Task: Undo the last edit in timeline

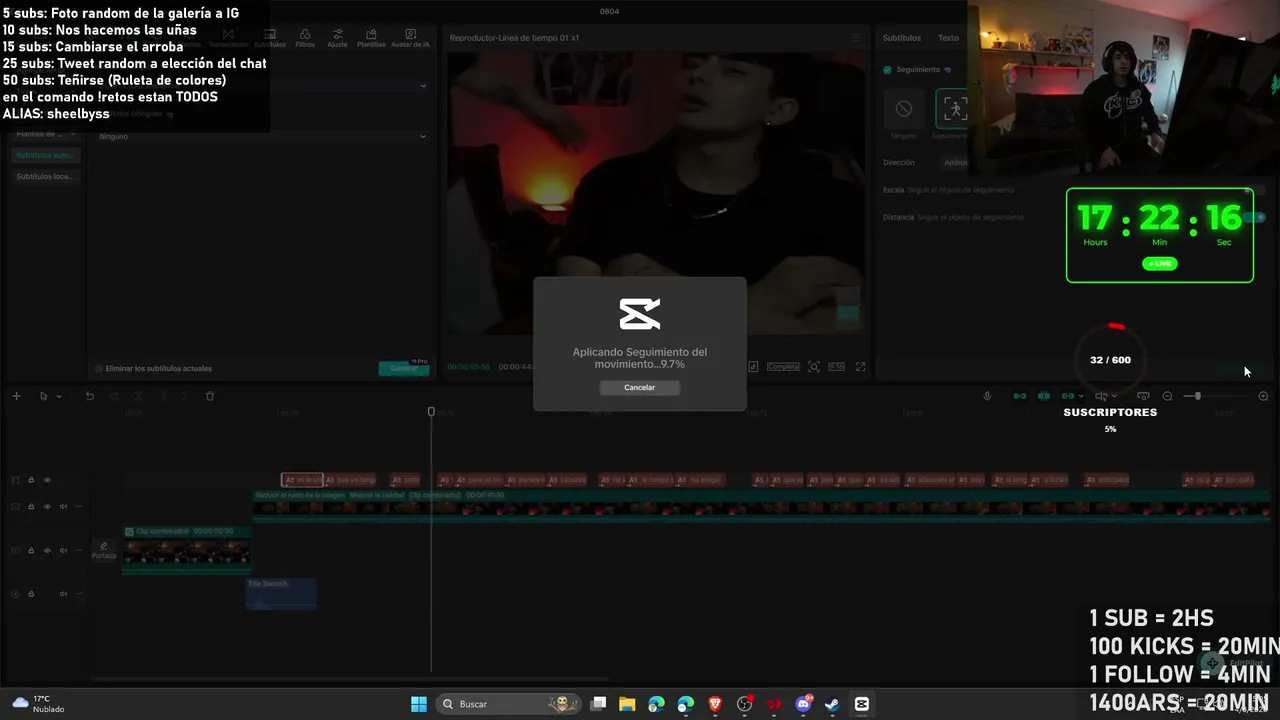Action: tap(89, 397)
